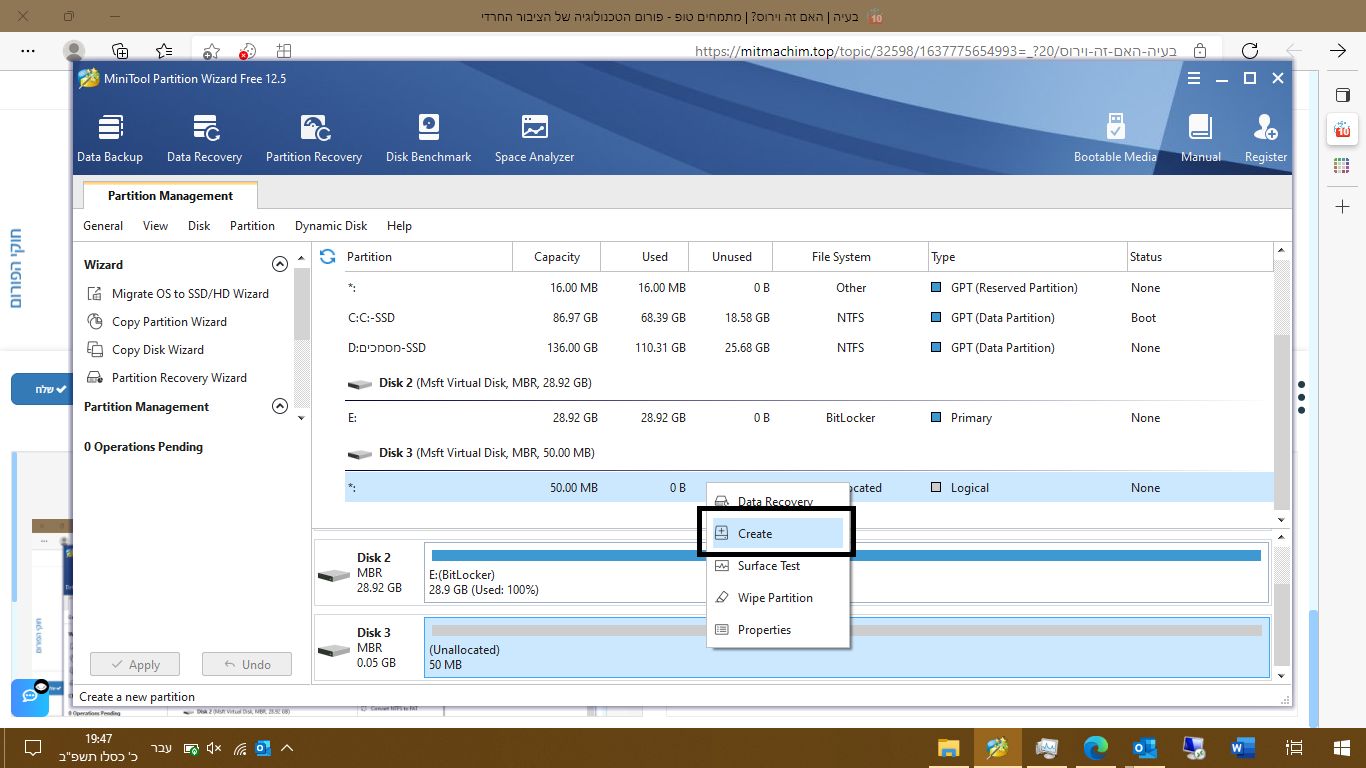Open File Explorer from the taskbar
The image size is (1366, 768).
tap(949, 748)
